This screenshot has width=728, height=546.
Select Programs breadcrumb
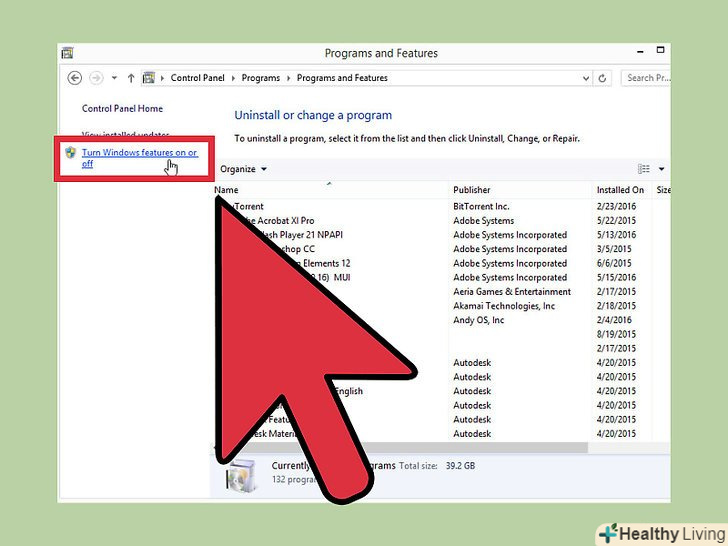coord(260,78)
